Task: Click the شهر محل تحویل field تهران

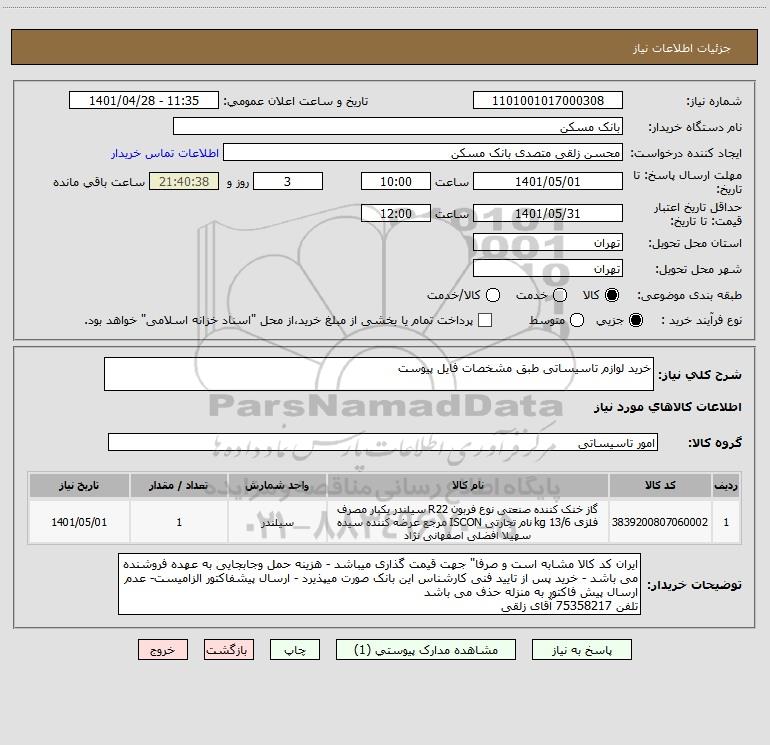Action: [548, 268]
